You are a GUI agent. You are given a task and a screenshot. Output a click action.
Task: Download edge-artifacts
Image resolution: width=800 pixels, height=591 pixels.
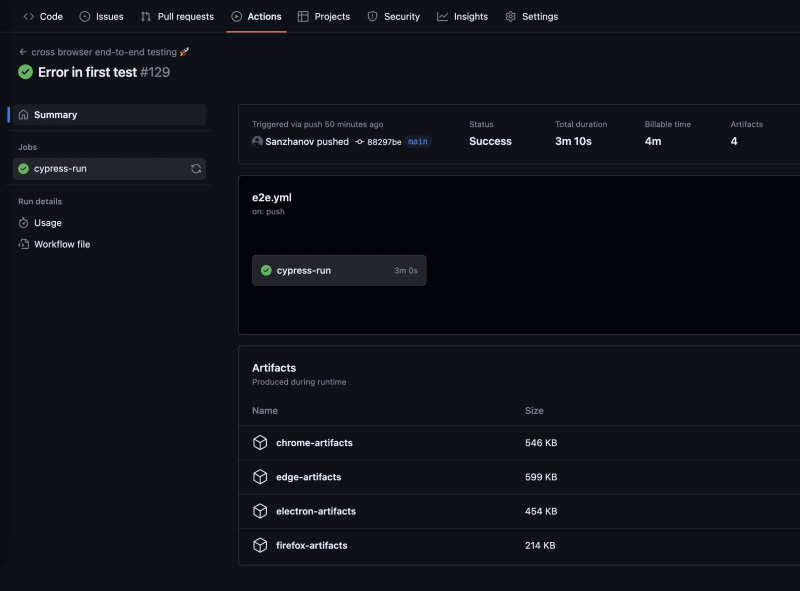pyautogui.click(x=309, y=477)
